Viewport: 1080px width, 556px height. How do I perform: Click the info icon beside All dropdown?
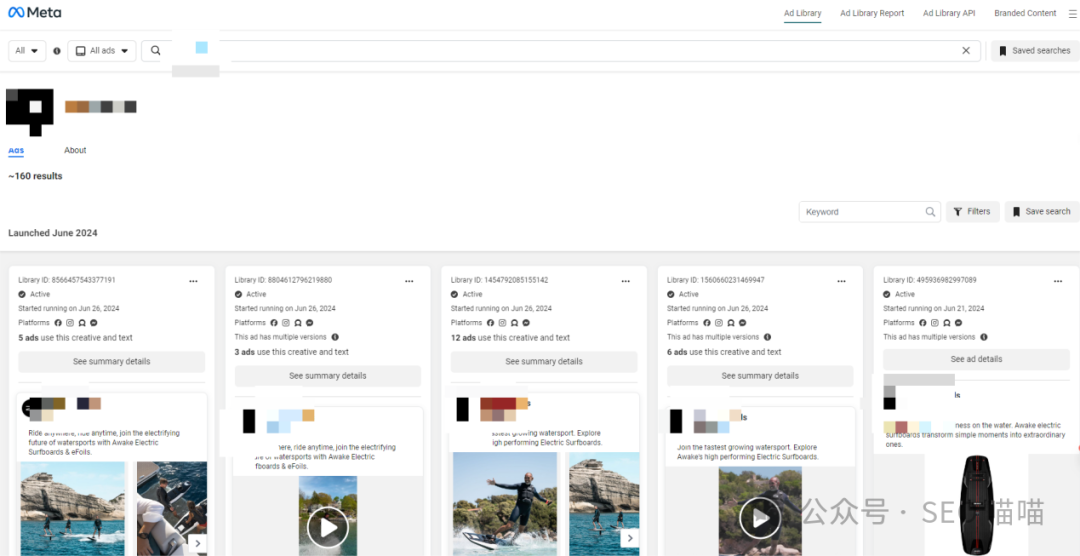coord(56,51)
